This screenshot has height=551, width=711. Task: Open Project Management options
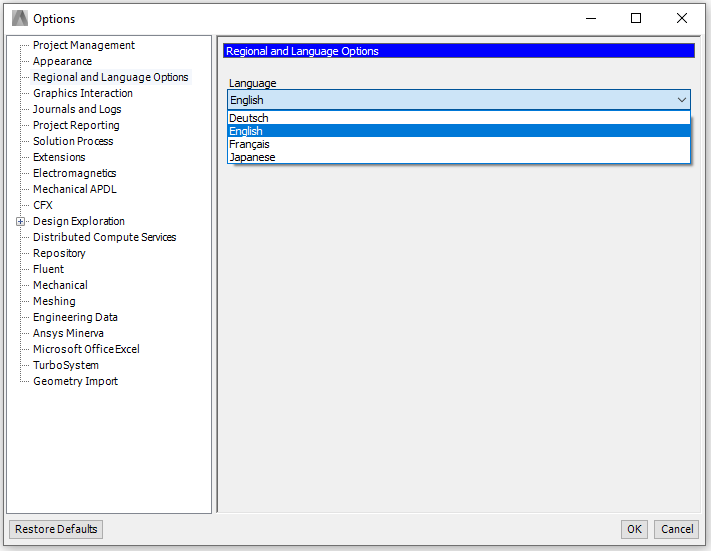tap(83, 45)
